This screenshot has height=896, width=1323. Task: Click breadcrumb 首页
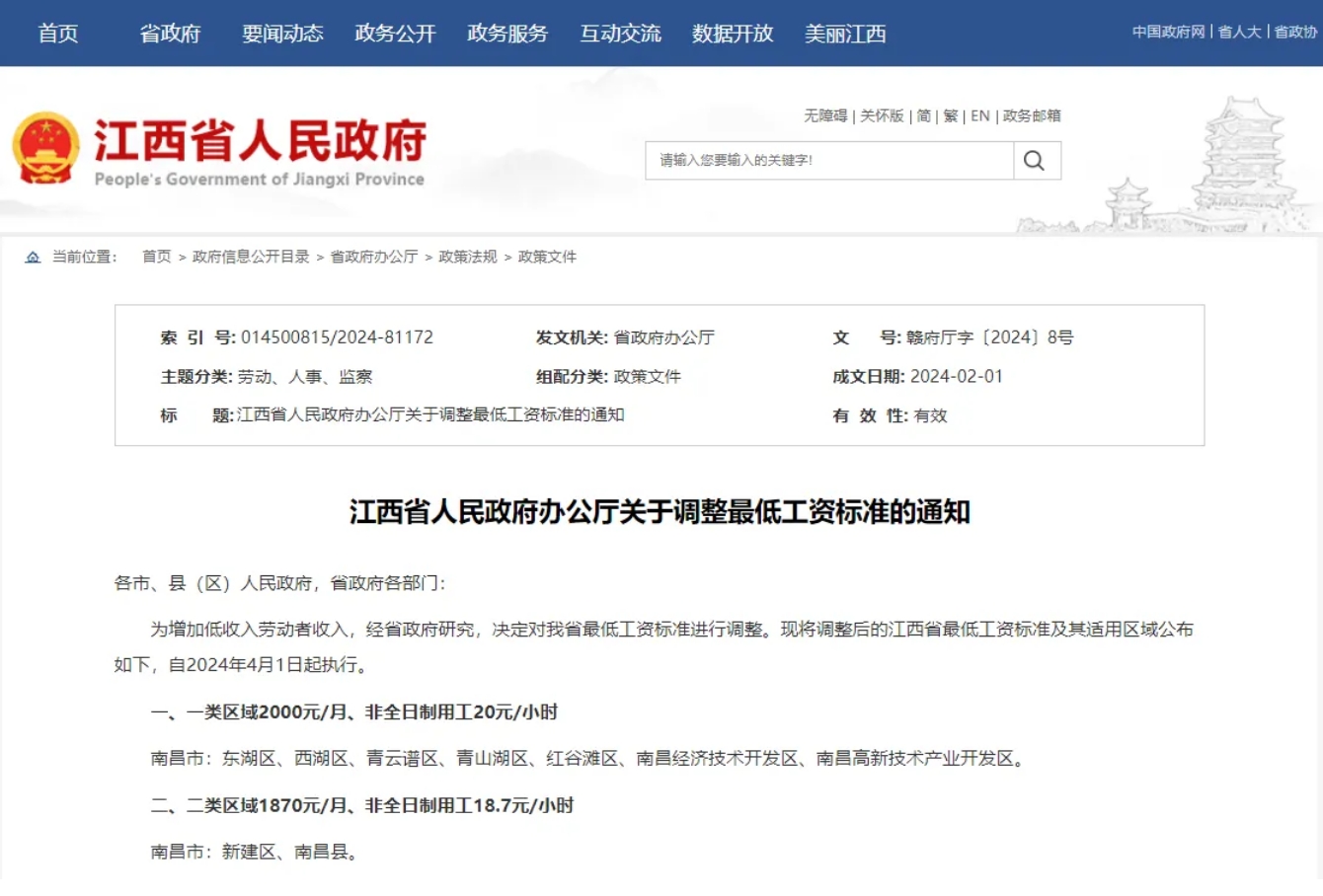coord(157,257)
